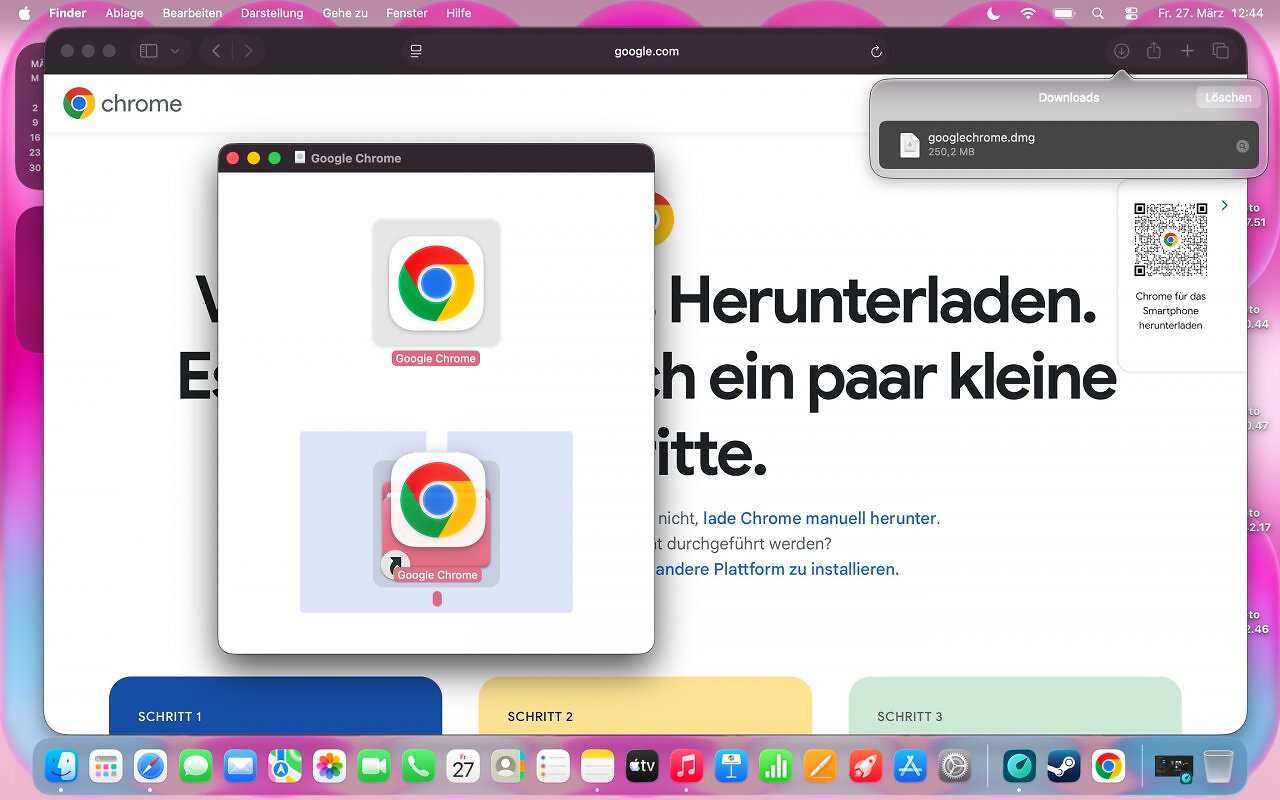
Task: Open App Store from the Dock
Action: [909, 767]
